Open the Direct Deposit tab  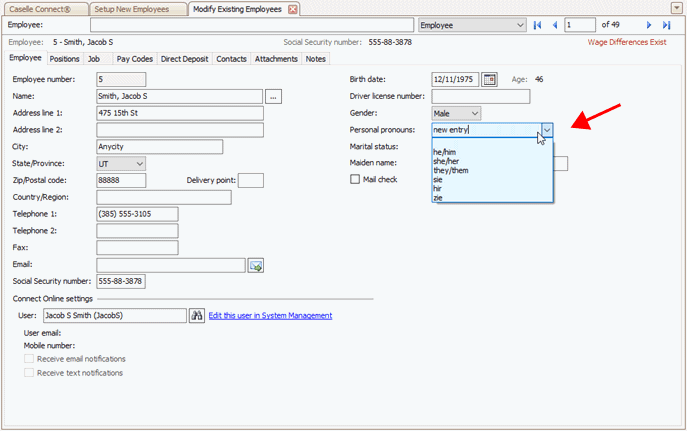point(185,59)
